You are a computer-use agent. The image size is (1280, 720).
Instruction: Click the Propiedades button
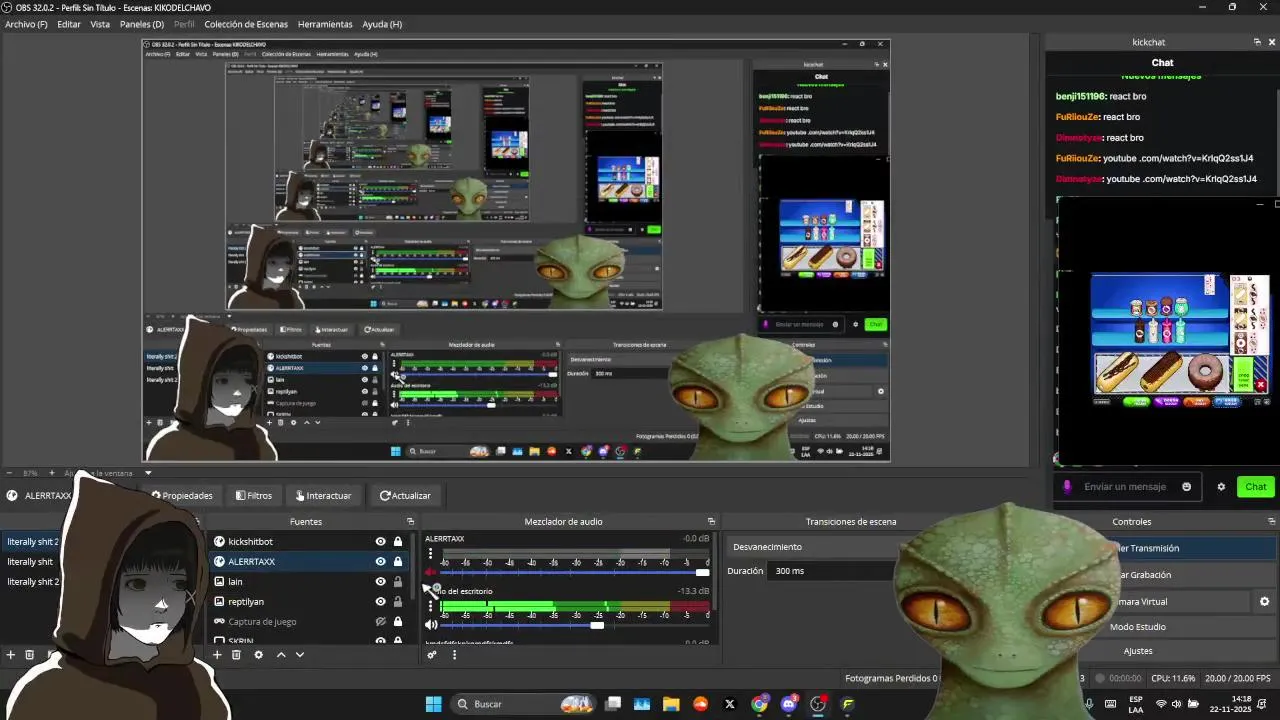click(182, 496)
